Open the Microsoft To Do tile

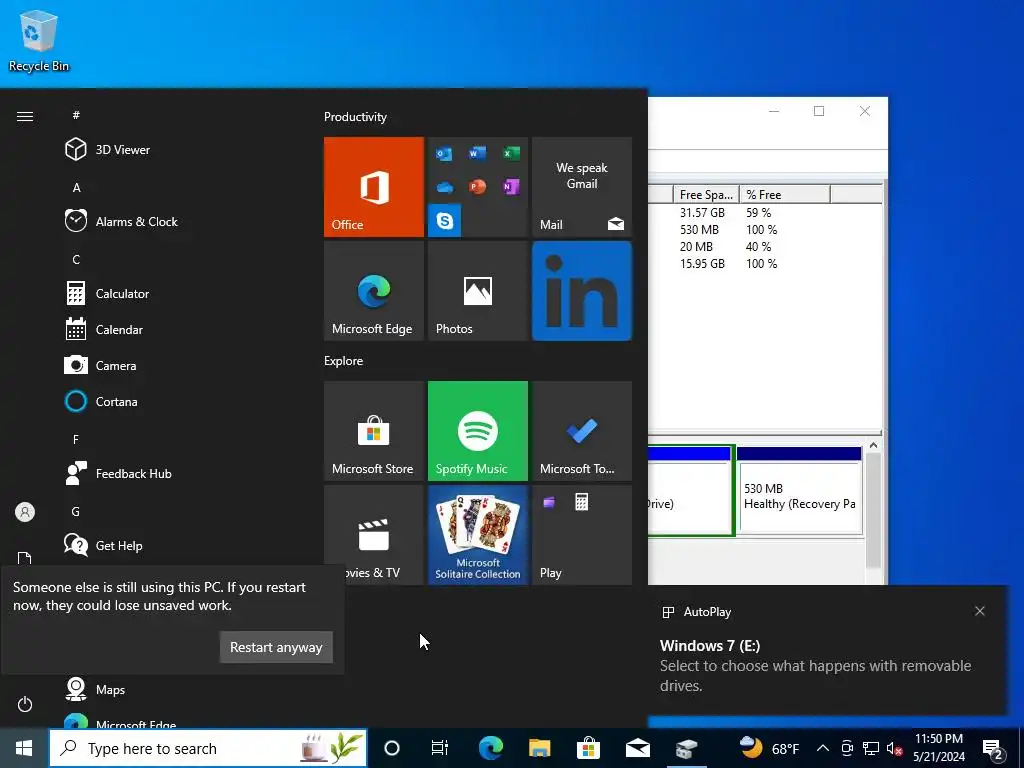tap(582, 431)
